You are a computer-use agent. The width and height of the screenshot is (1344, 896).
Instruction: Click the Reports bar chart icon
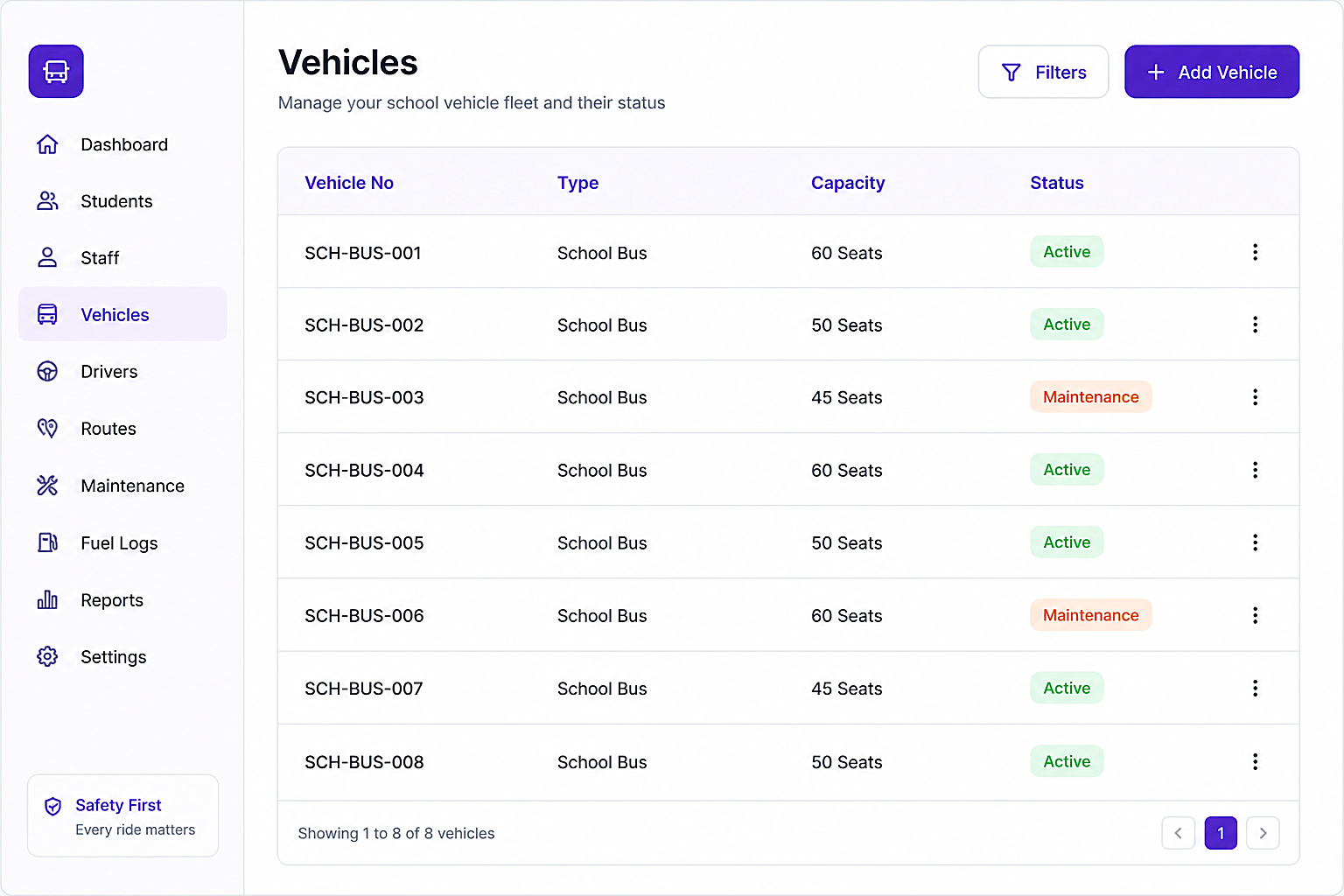[x=47, y=600]
